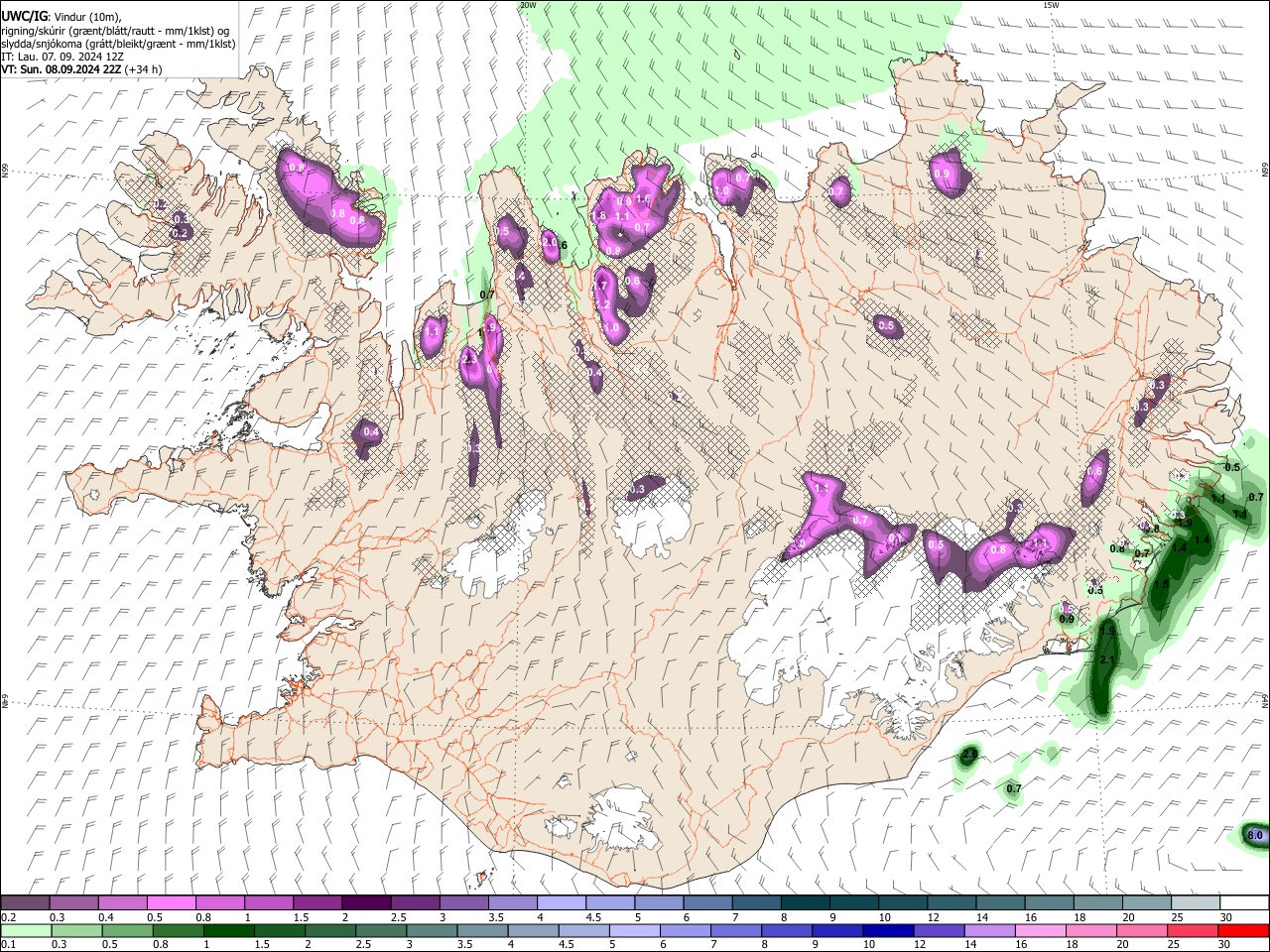Click the 20W longitude label

(528, 5)
